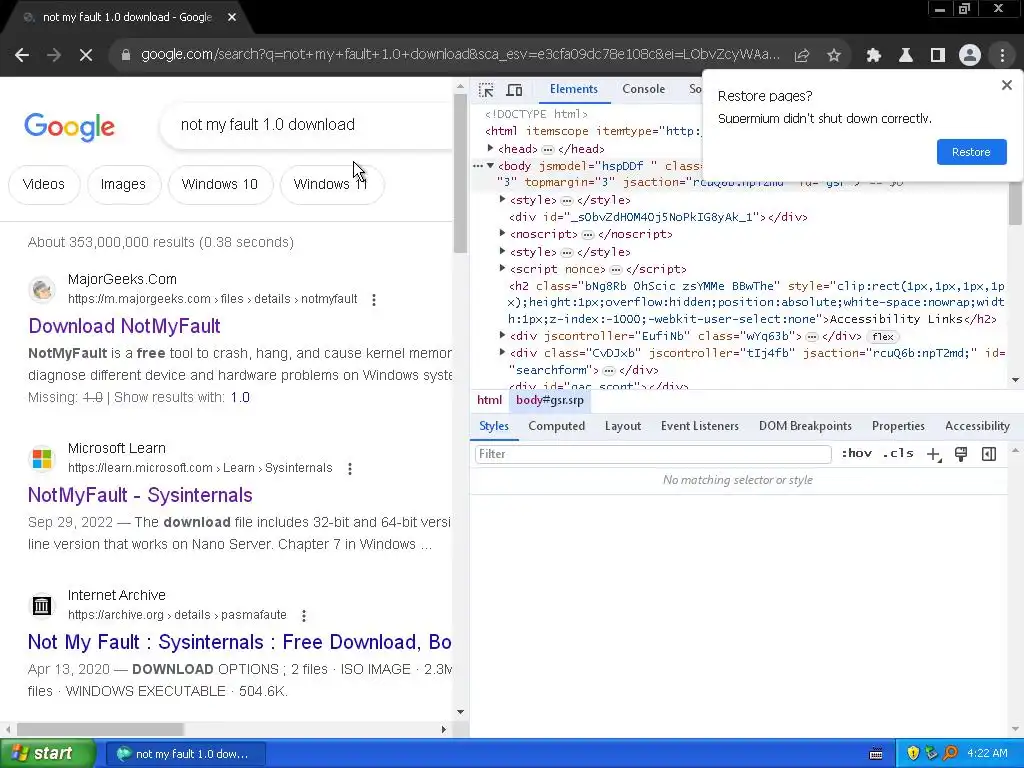Expand div class CvDJxb node
This screenshot has width=1024, height=768.
pyautogui.click(x=502, y=353)
